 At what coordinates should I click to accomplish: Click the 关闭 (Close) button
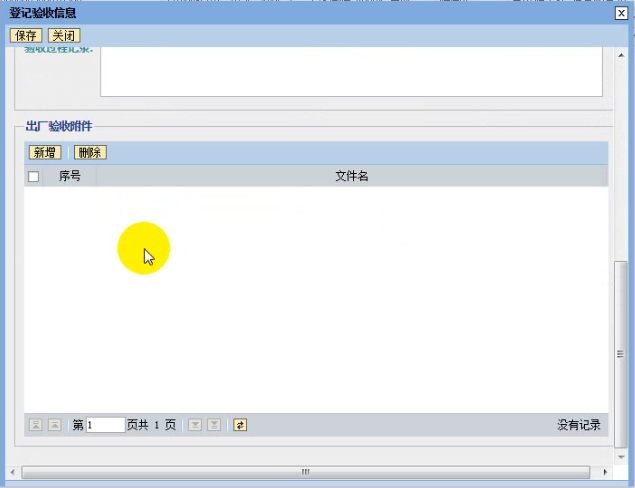(x=64, y=35)
